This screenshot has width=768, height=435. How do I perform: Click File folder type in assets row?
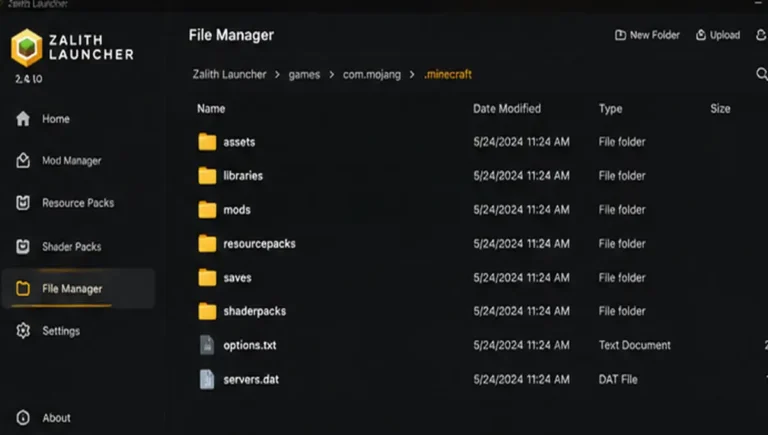[622, 142]
